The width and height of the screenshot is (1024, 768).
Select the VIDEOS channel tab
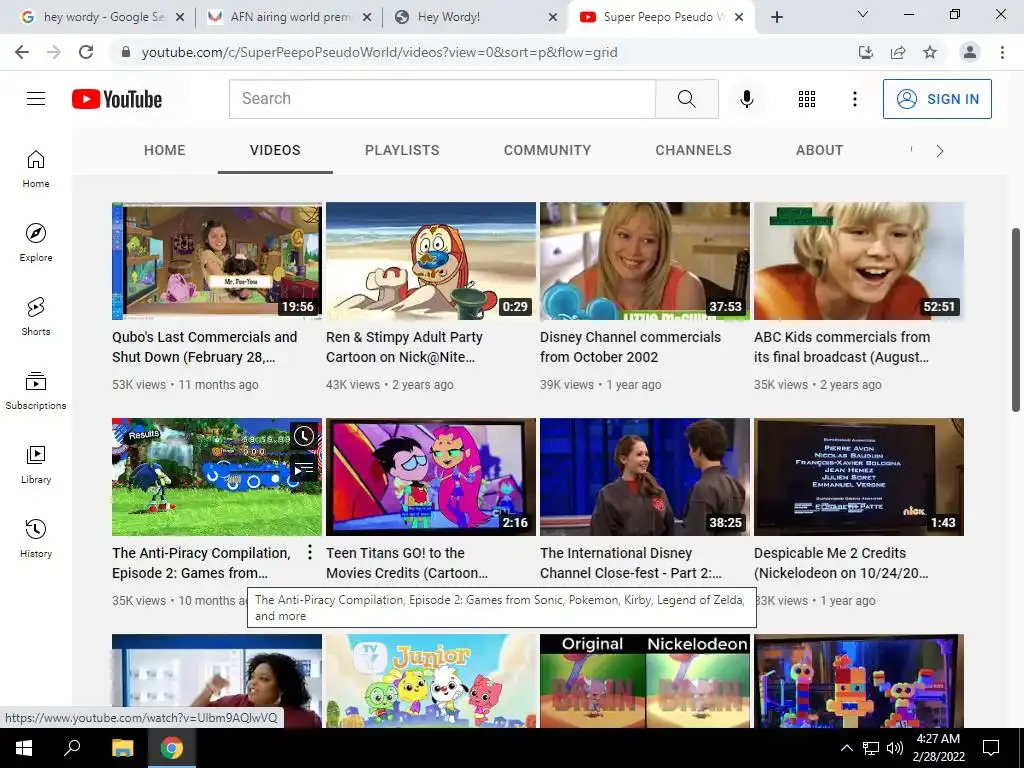[275, 150]
